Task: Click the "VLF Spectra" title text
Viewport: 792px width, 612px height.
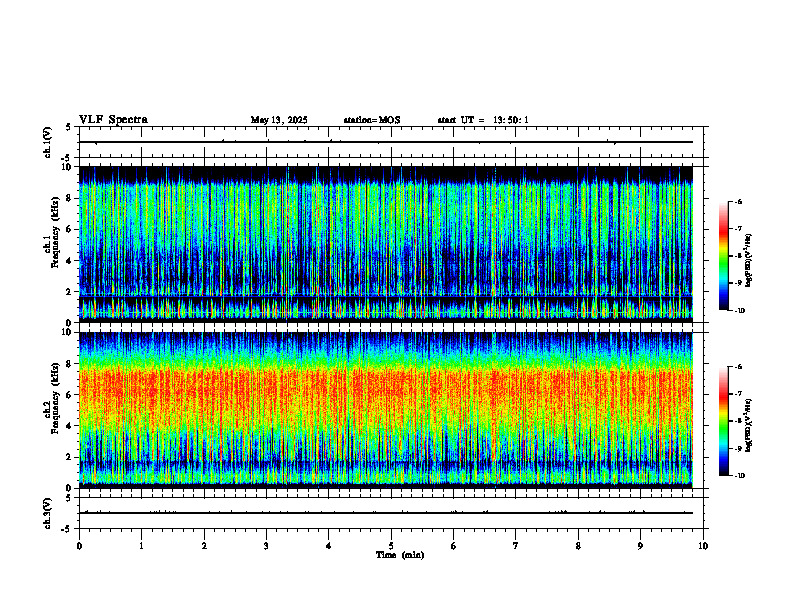Action: coord(113,120)
